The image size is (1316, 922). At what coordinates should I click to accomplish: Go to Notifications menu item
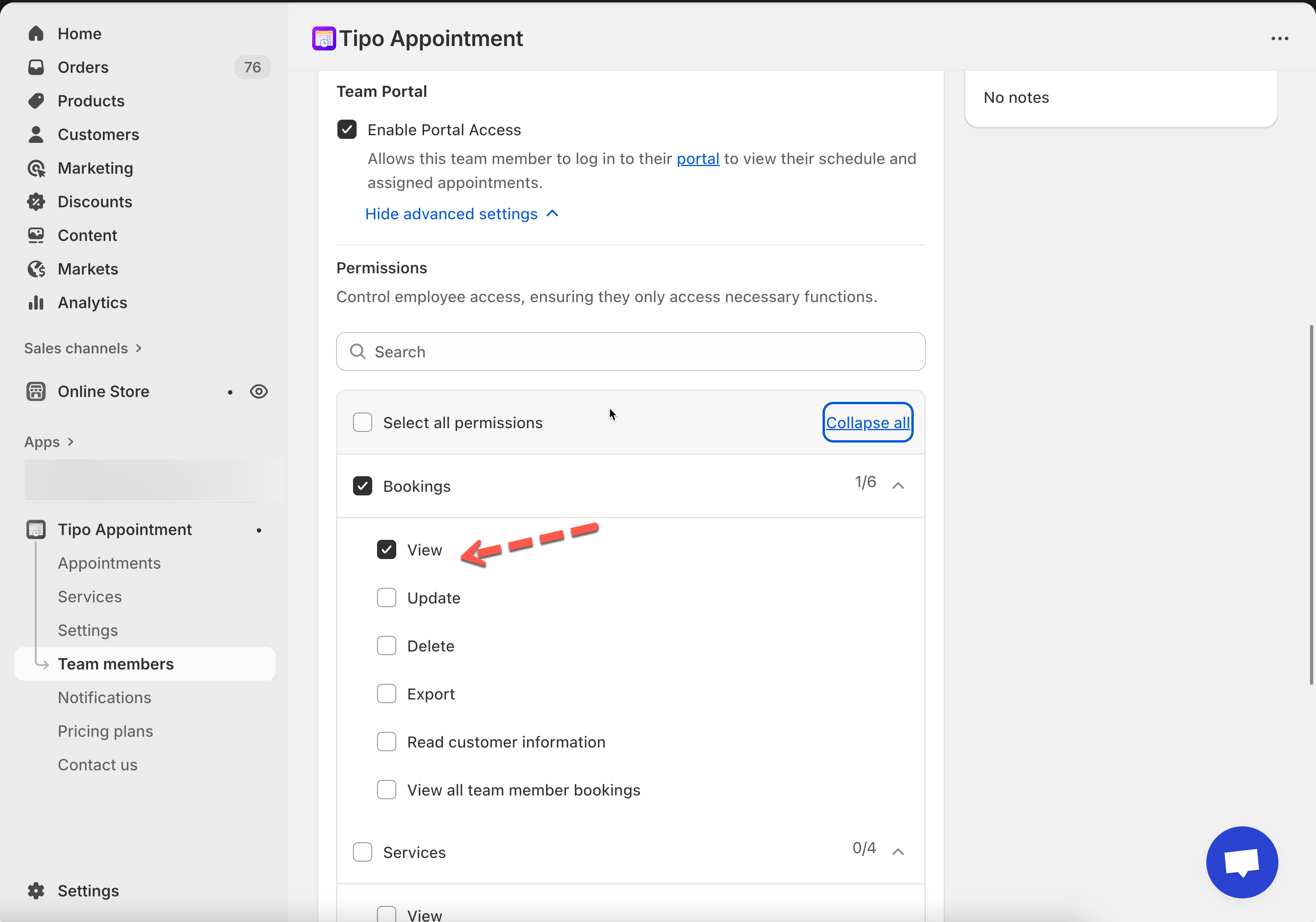tap(104, 698)
